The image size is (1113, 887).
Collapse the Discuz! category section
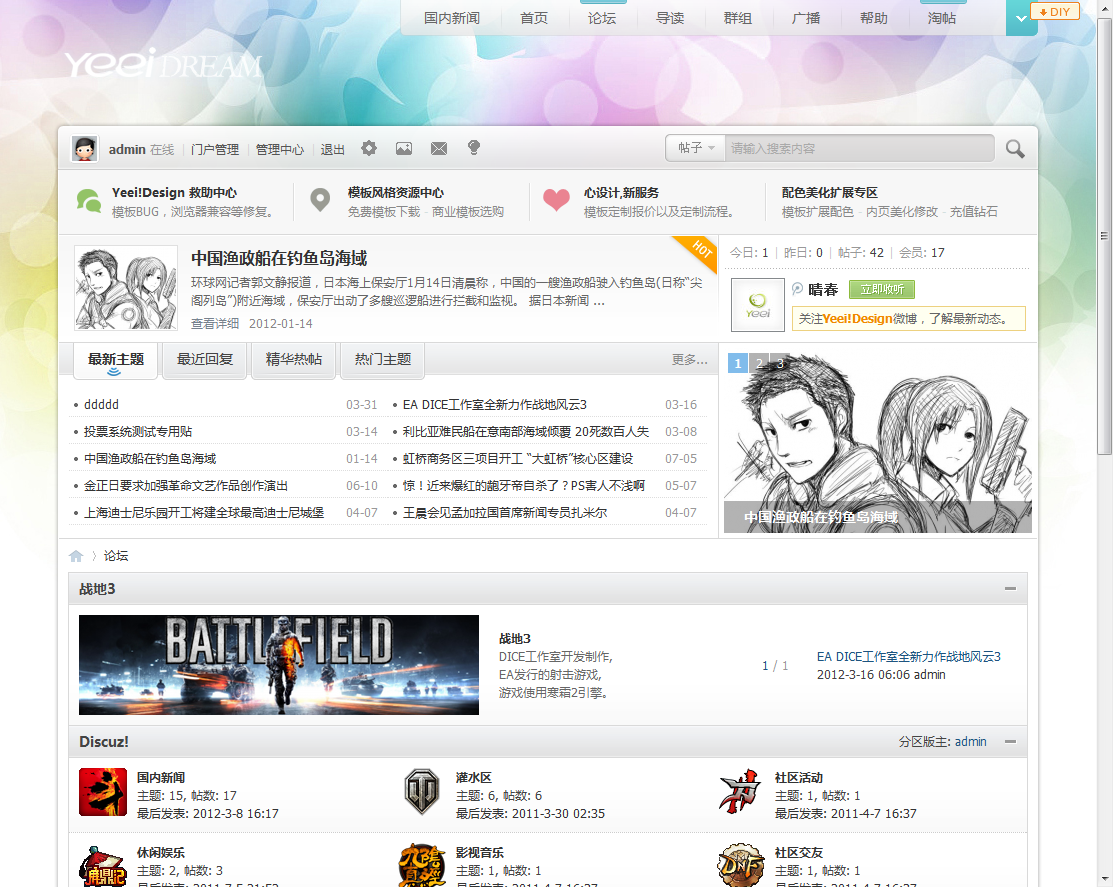coord(1010,742)
